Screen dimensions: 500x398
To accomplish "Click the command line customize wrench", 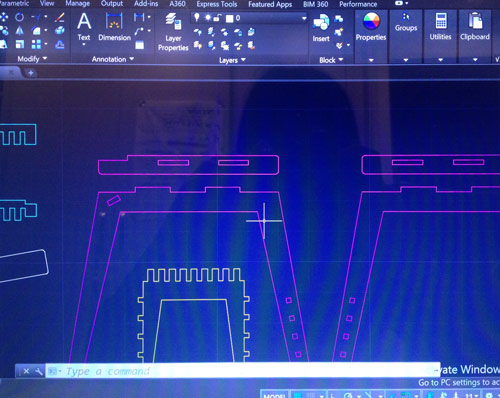I will [x=39, y=371].
